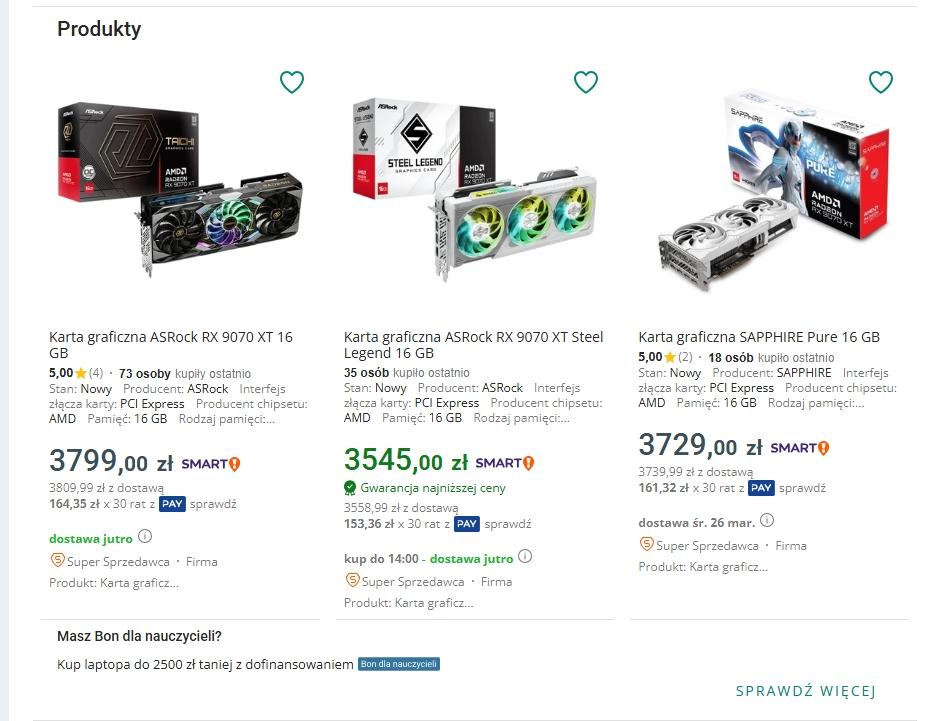Viewport: 938px width, 721px height.
Task: Click 'Gwarancja najniższej ceny' label
Action: [x=433, y=488]
